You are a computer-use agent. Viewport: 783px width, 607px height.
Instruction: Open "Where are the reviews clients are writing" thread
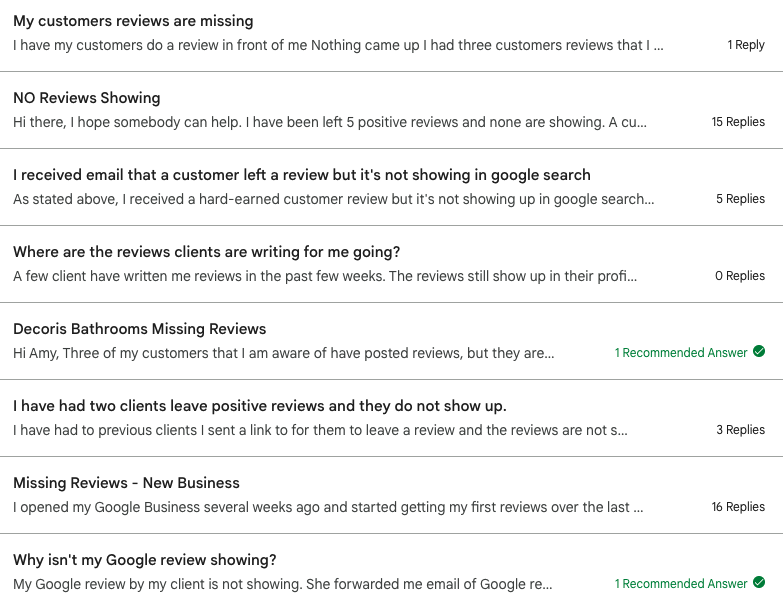tap(207, 252)
